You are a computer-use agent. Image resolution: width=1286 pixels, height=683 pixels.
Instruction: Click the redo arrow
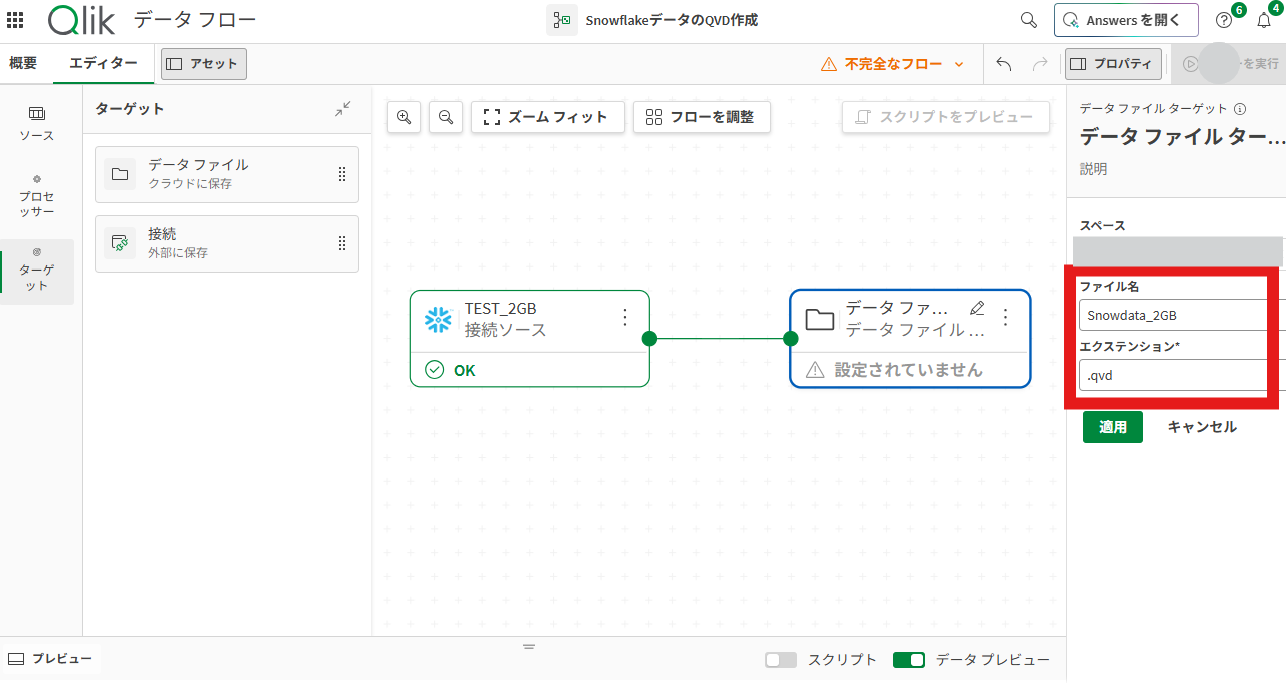[x=1040, y=64]
